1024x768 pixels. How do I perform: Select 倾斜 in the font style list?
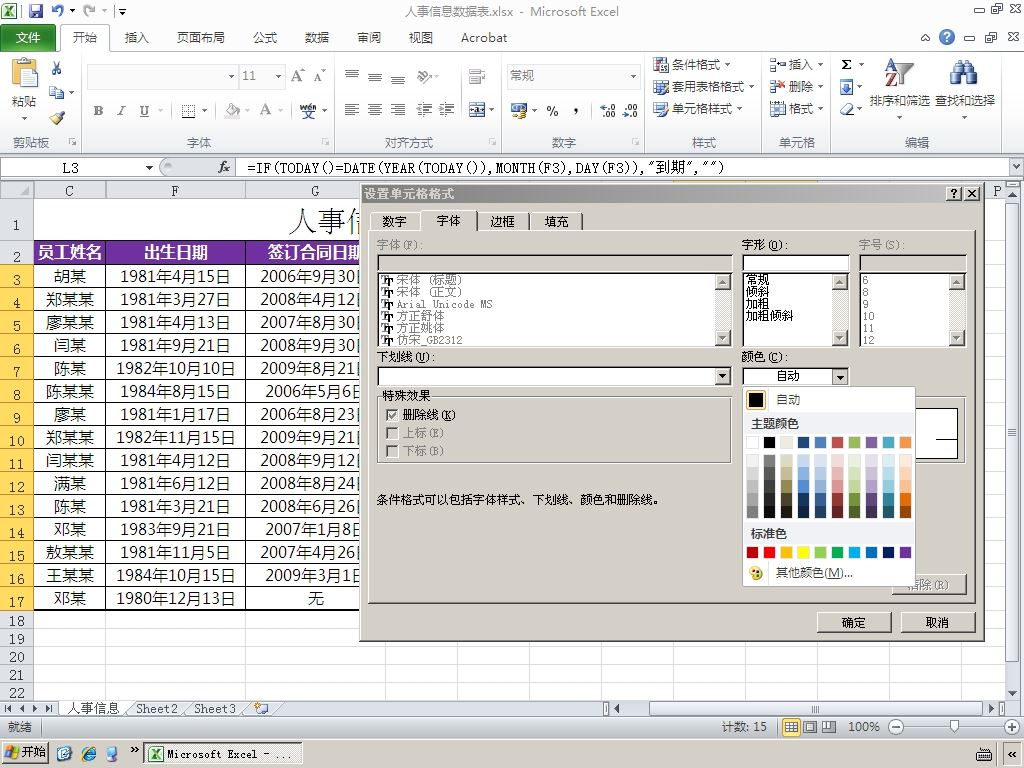coord(758,291)
